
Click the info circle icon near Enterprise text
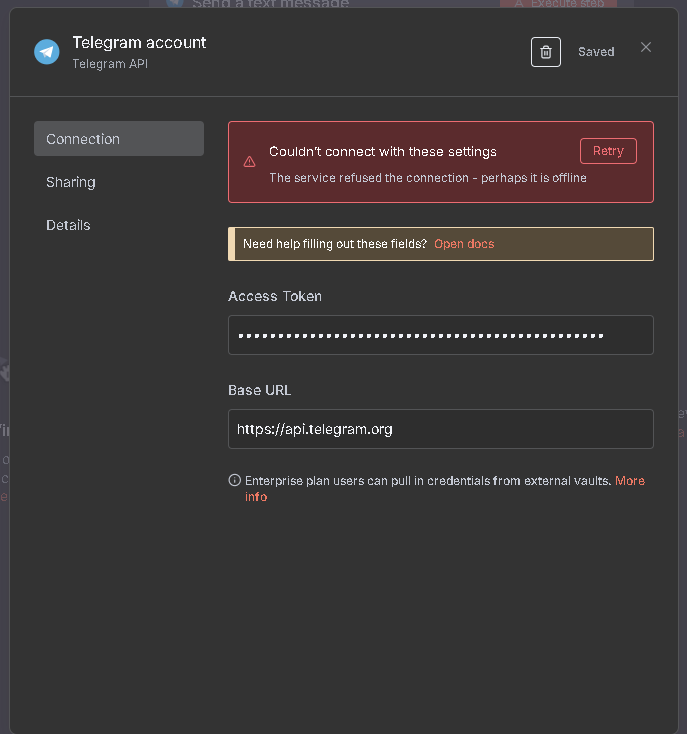(235, 481)
